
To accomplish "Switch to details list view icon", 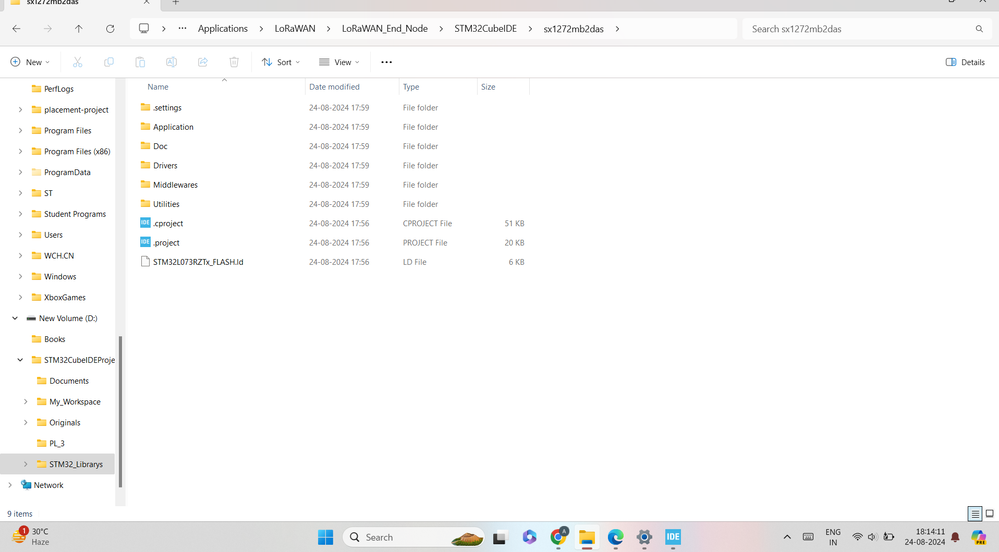I will [x=974, y=513].
